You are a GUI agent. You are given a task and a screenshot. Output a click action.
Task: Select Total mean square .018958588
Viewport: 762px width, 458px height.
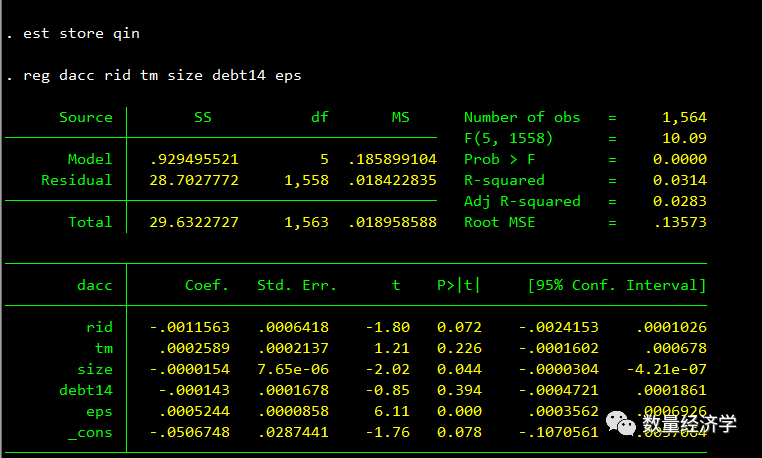(x=392, y=222)
